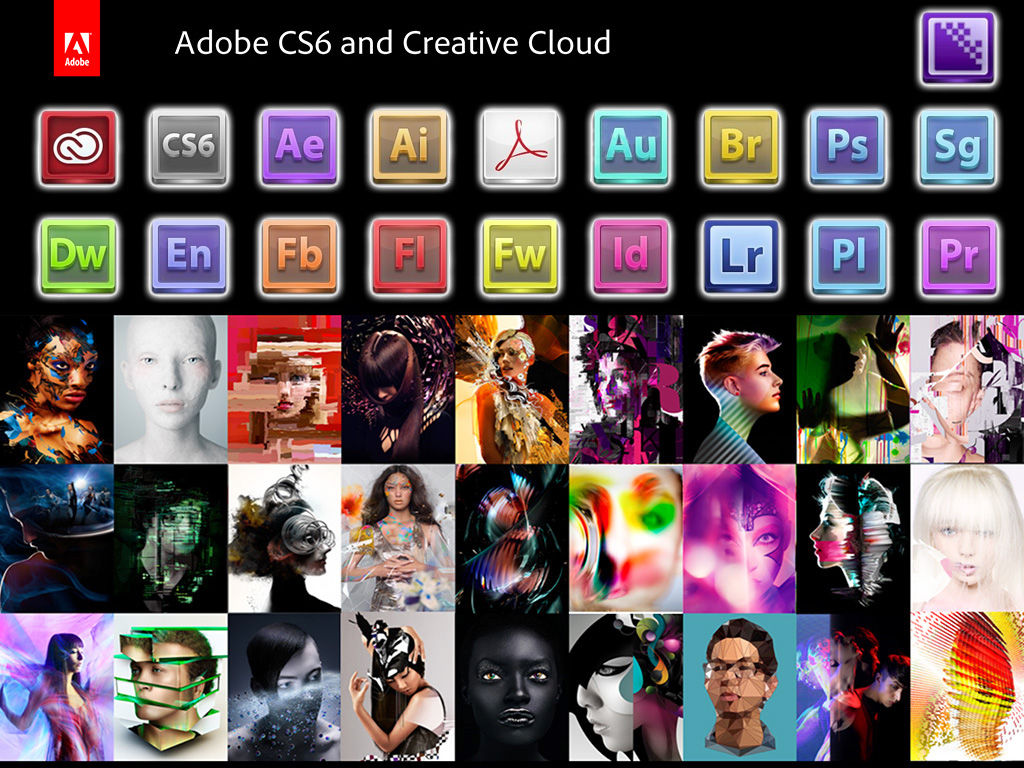Image resolution: width=1024 pixels, height=768 pixels.
Task: Open SpeedGrade using the Sg icon
Action: click(x=957, y=147)
